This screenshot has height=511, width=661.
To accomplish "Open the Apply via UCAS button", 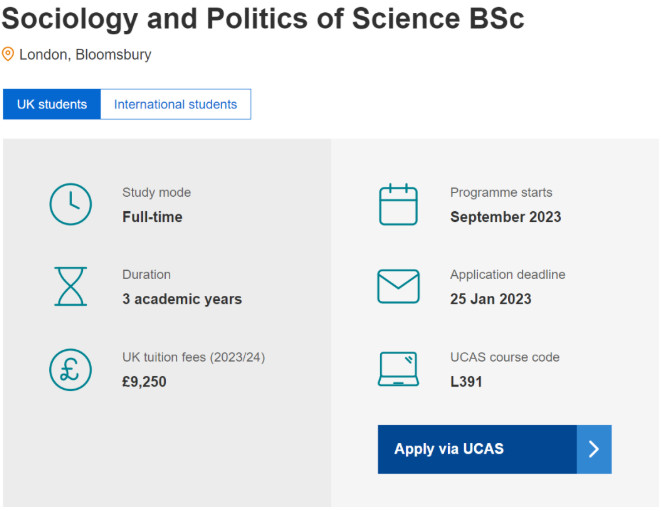I will tap(494, 449).
